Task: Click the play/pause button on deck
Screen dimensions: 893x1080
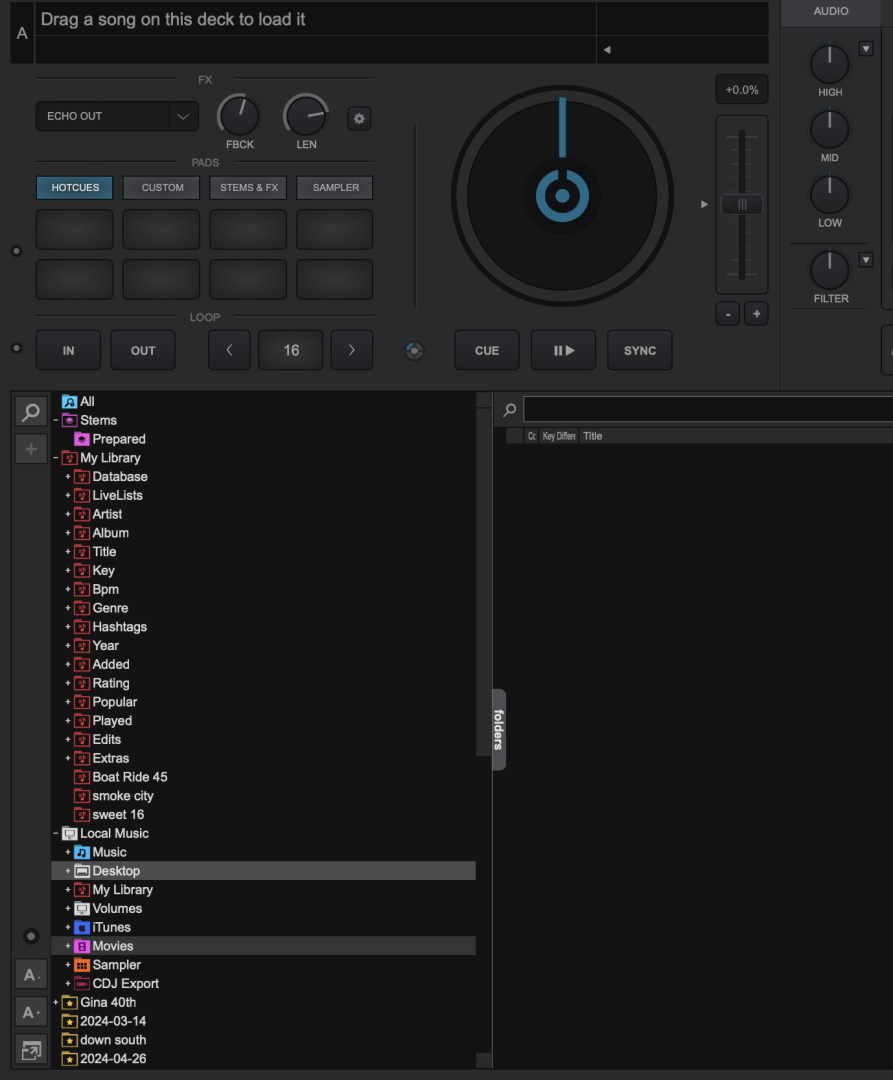Action: pyautogui.click(x=563, y=350)
